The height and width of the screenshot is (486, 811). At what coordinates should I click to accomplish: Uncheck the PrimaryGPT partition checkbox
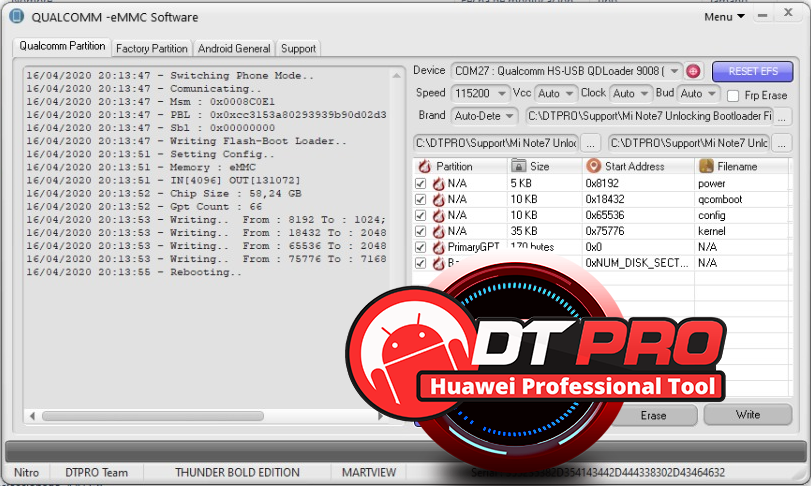(420, 248)
